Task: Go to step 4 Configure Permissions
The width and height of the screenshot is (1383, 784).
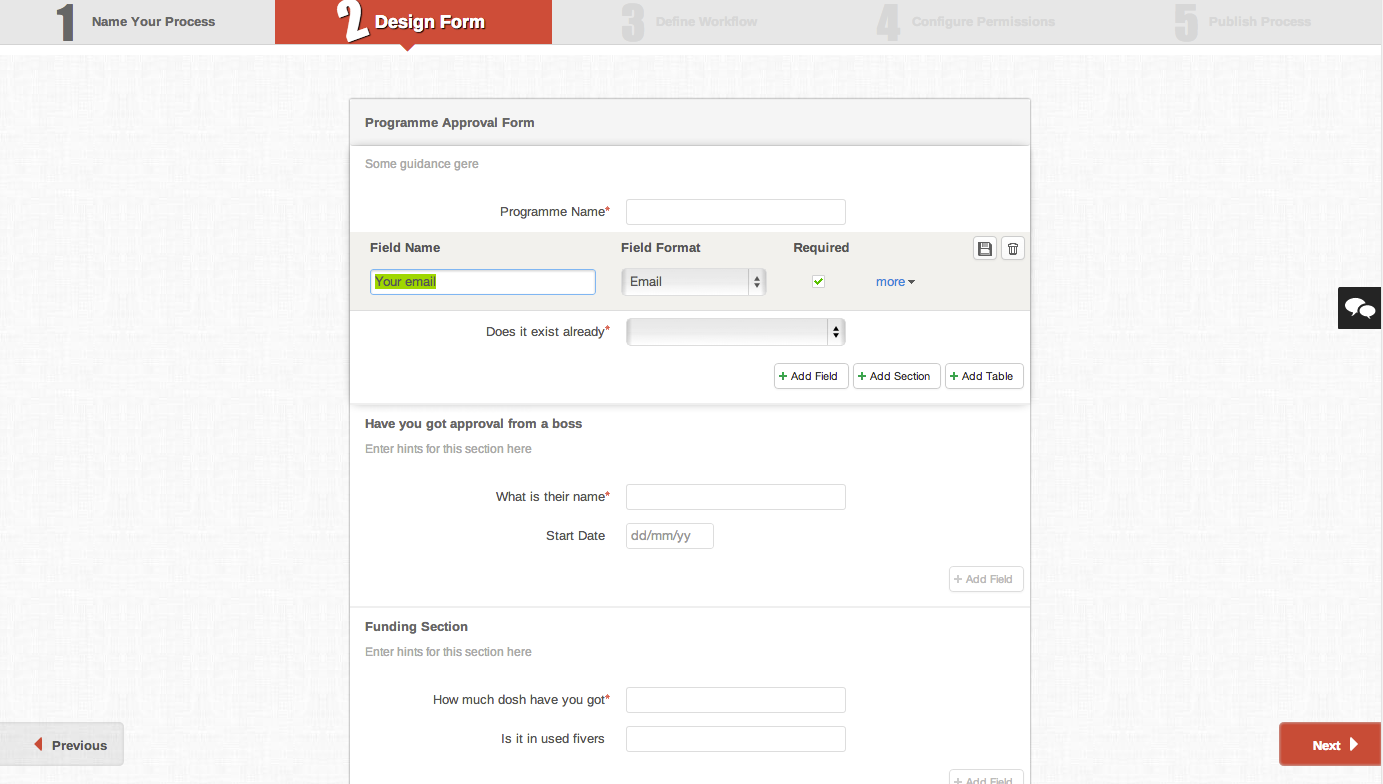Action: coord(966,22)
